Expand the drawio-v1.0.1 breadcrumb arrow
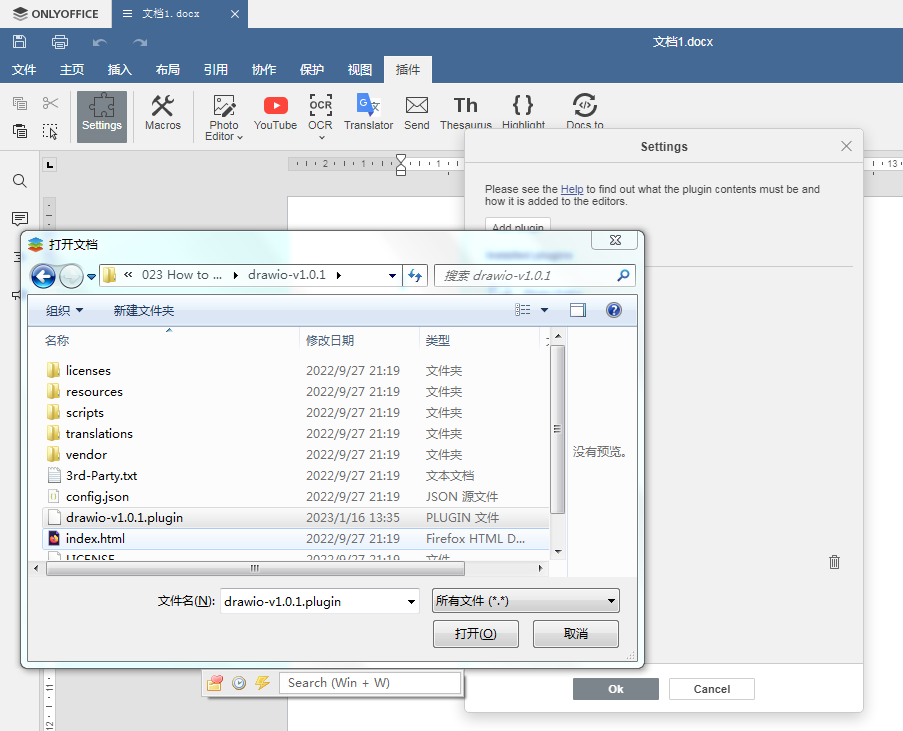This screenshot has width=903, height=731. 339,275
